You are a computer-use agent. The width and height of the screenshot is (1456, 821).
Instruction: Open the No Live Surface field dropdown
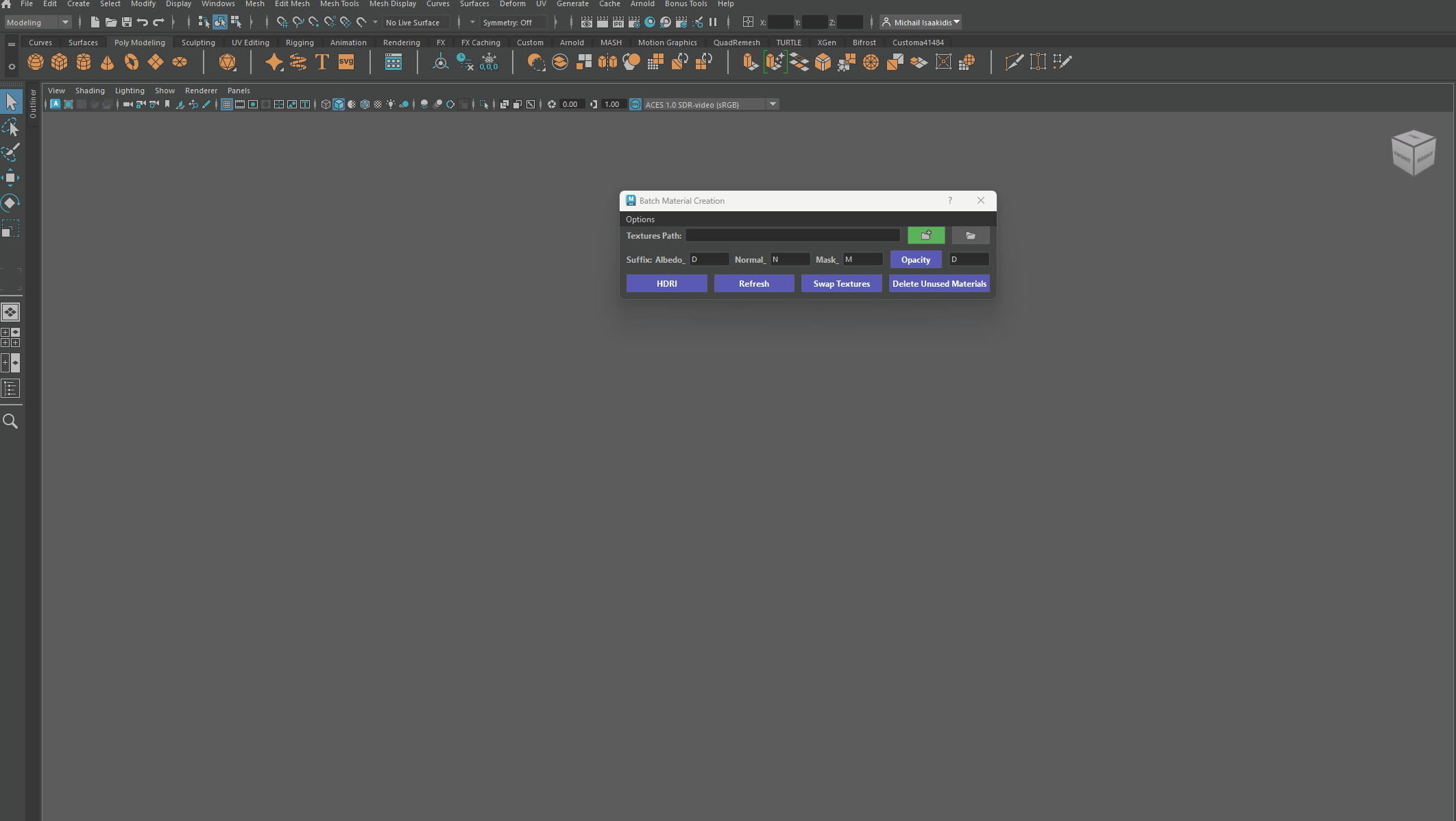416,23
